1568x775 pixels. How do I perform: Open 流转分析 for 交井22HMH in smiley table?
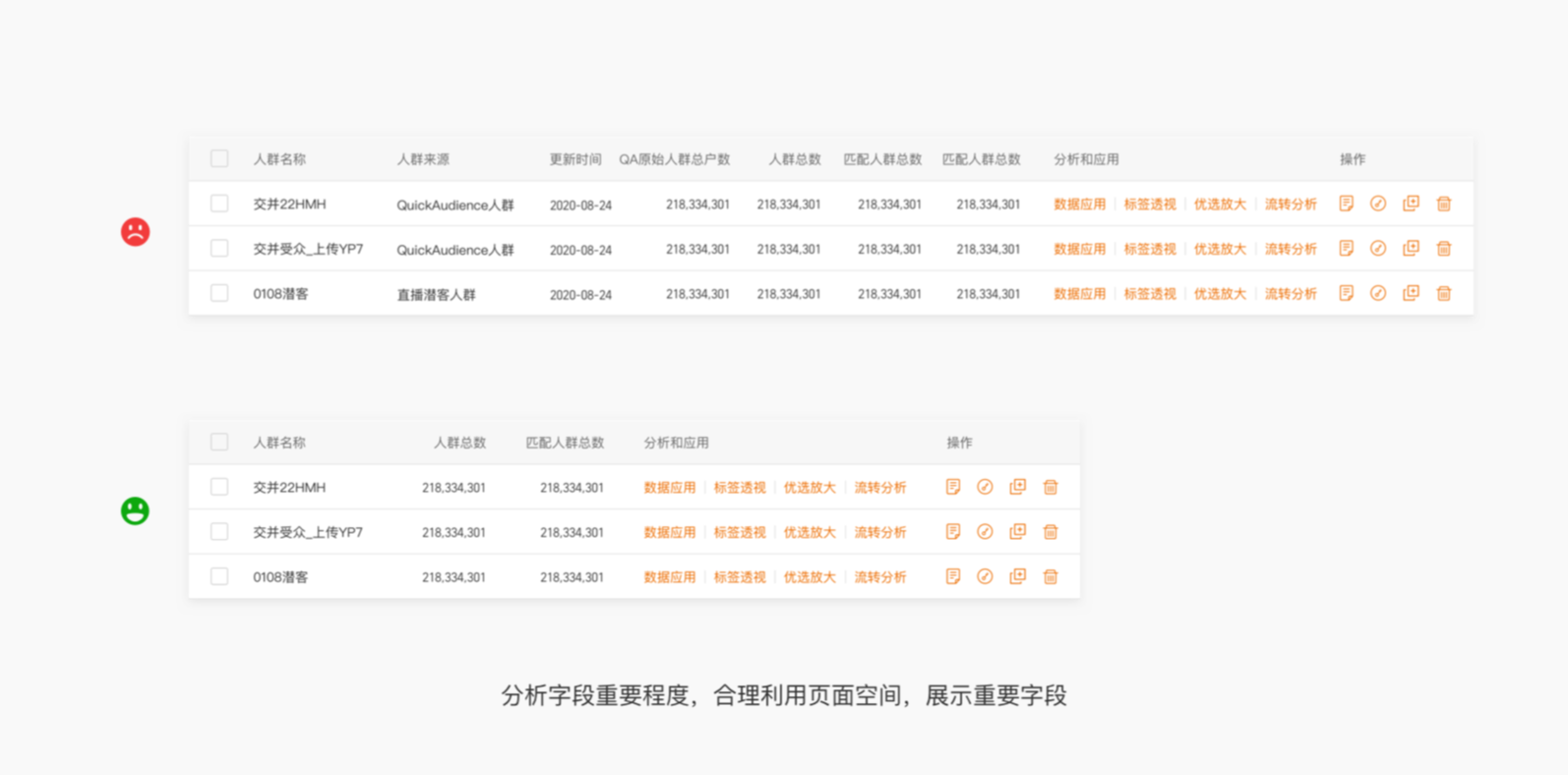[x=880, y=488]
